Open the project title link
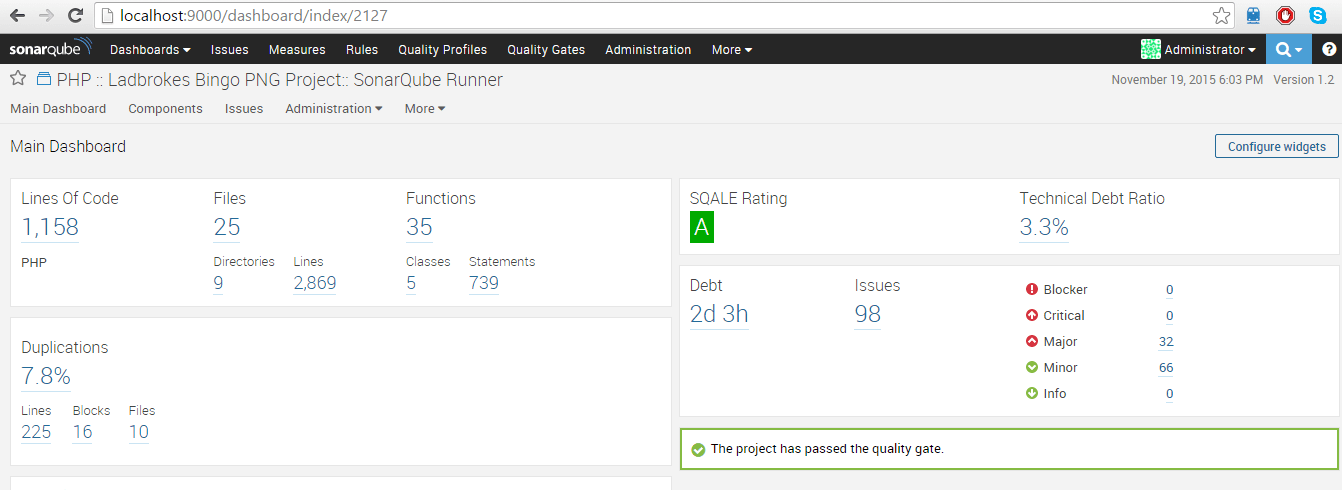Viewport: 1342px width, 490px height. pyautogui.click(x=280, y=80)
